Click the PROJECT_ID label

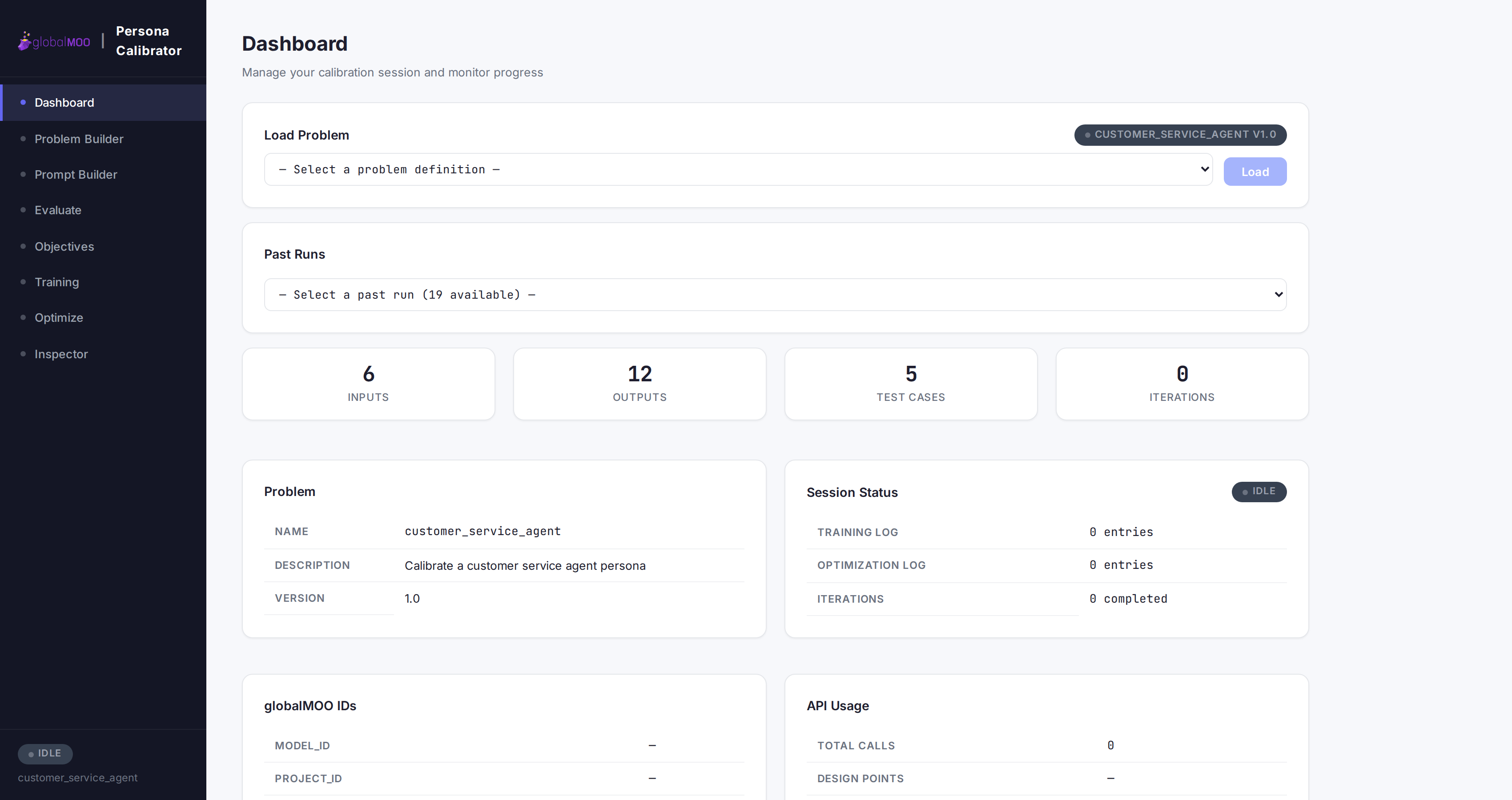(x=308, y=778)
